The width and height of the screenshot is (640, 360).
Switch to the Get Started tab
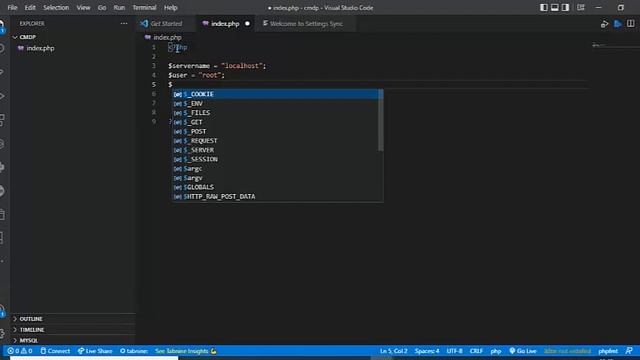pyautogui.click(x=166, y=24)
